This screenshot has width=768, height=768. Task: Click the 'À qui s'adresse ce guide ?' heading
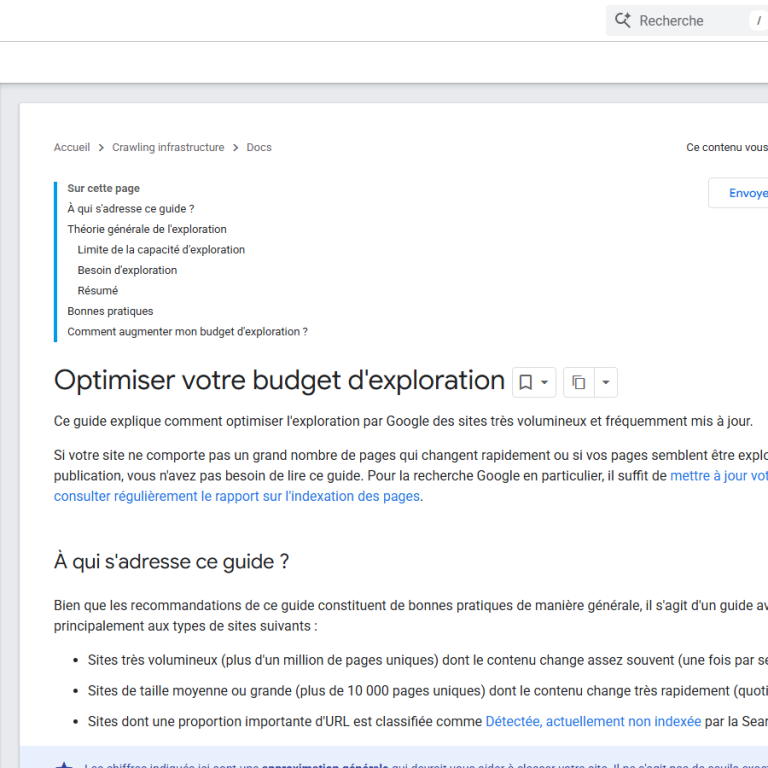[x=171, y=562]
